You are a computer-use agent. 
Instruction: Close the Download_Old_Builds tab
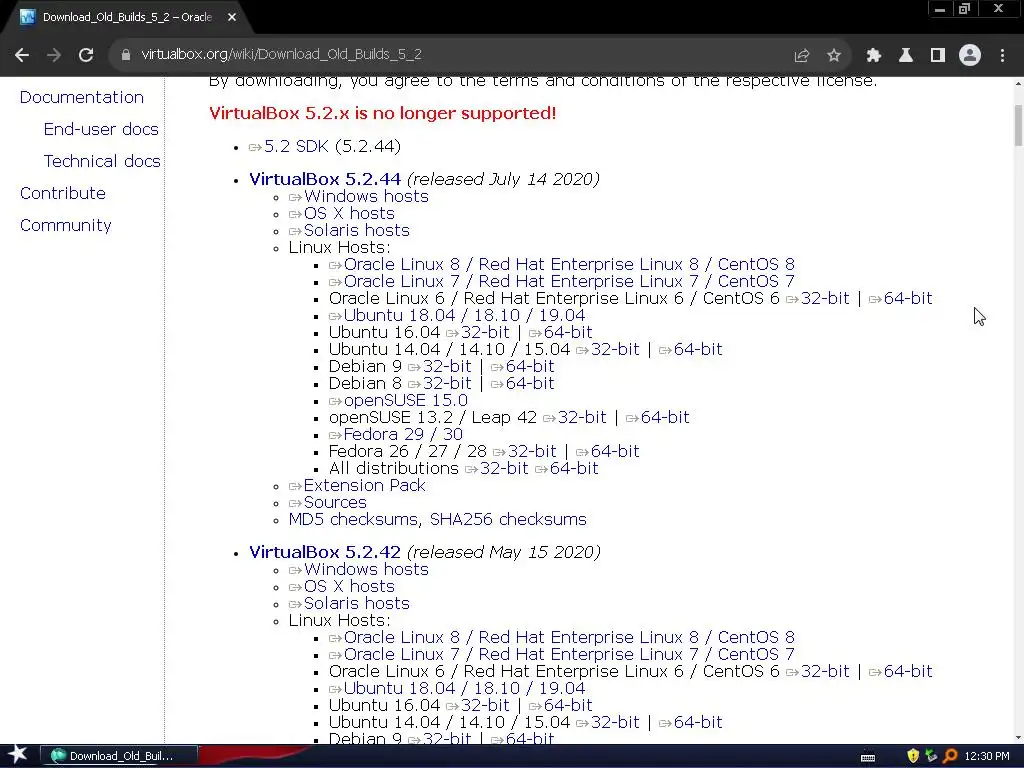[x=232, y=18]
